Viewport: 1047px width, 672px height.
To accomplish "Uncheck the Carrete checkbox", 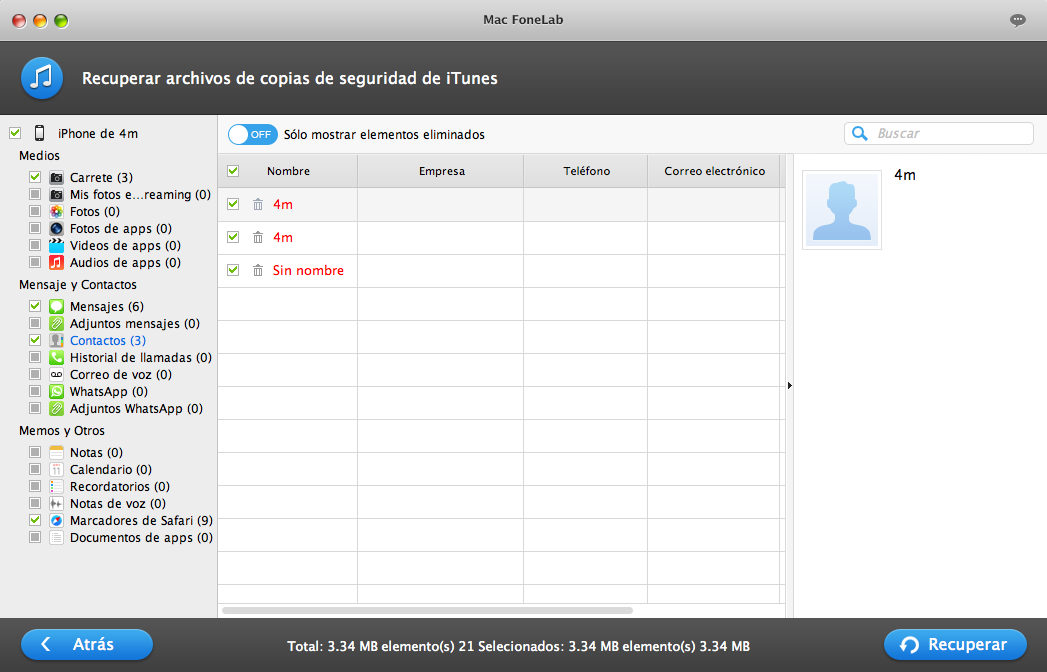I will [x=35, y=177].
